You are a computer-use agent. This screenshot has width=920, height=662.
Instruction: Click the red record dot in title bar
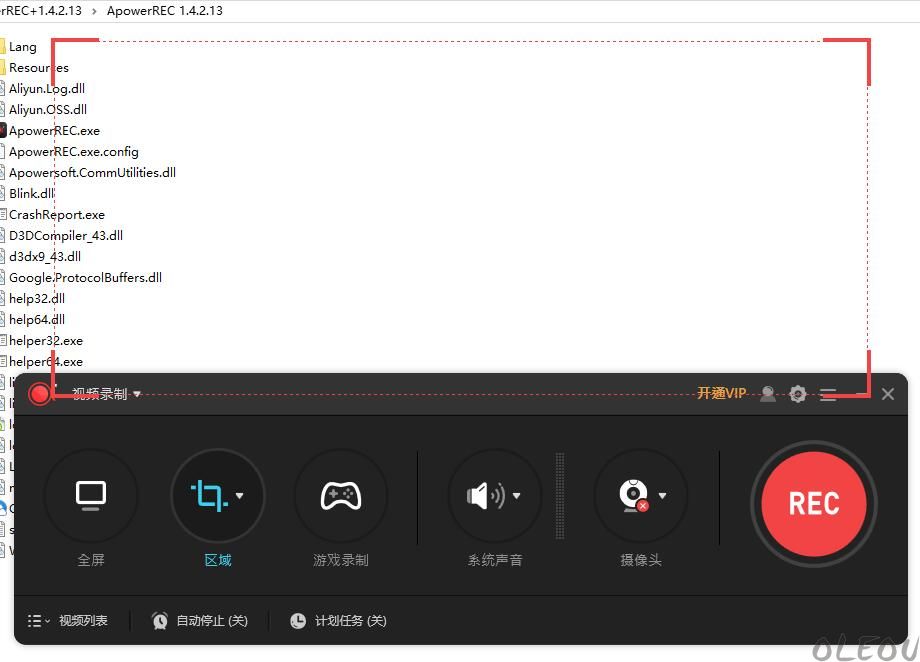[40, 394]
